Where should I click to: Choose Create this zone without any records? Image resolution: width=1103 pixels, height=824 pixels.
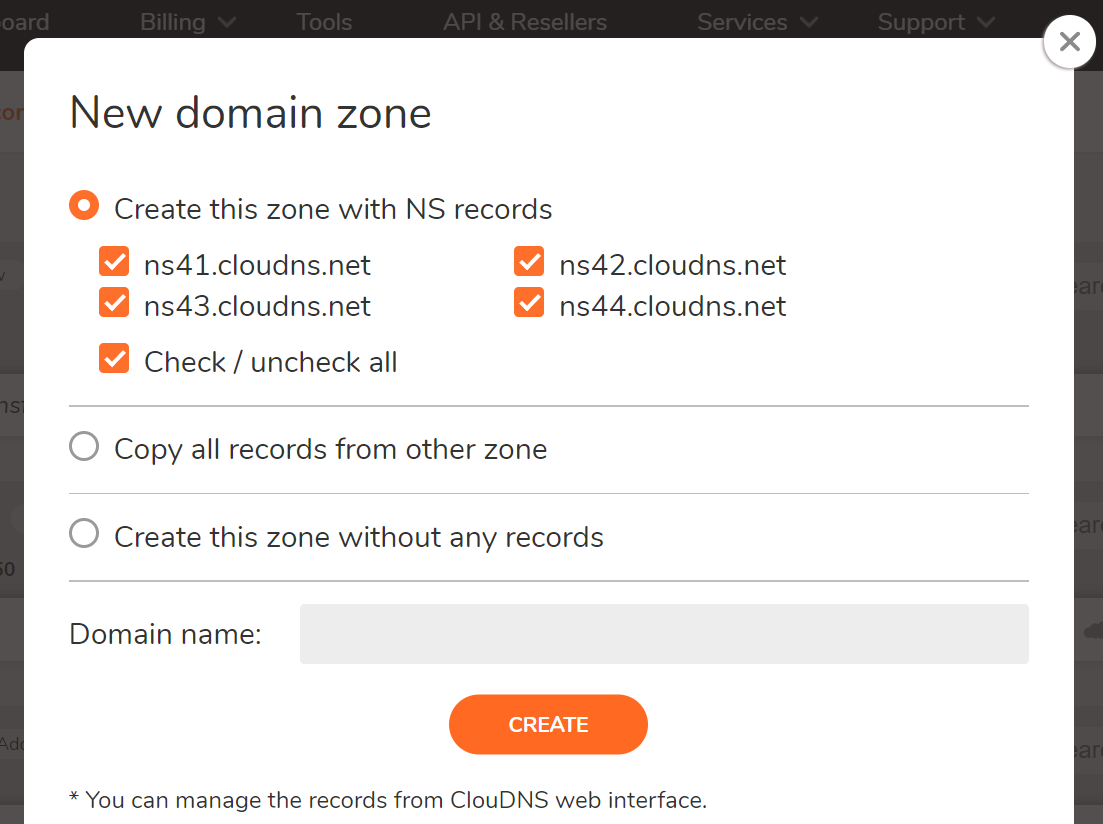tap(84, 533)
